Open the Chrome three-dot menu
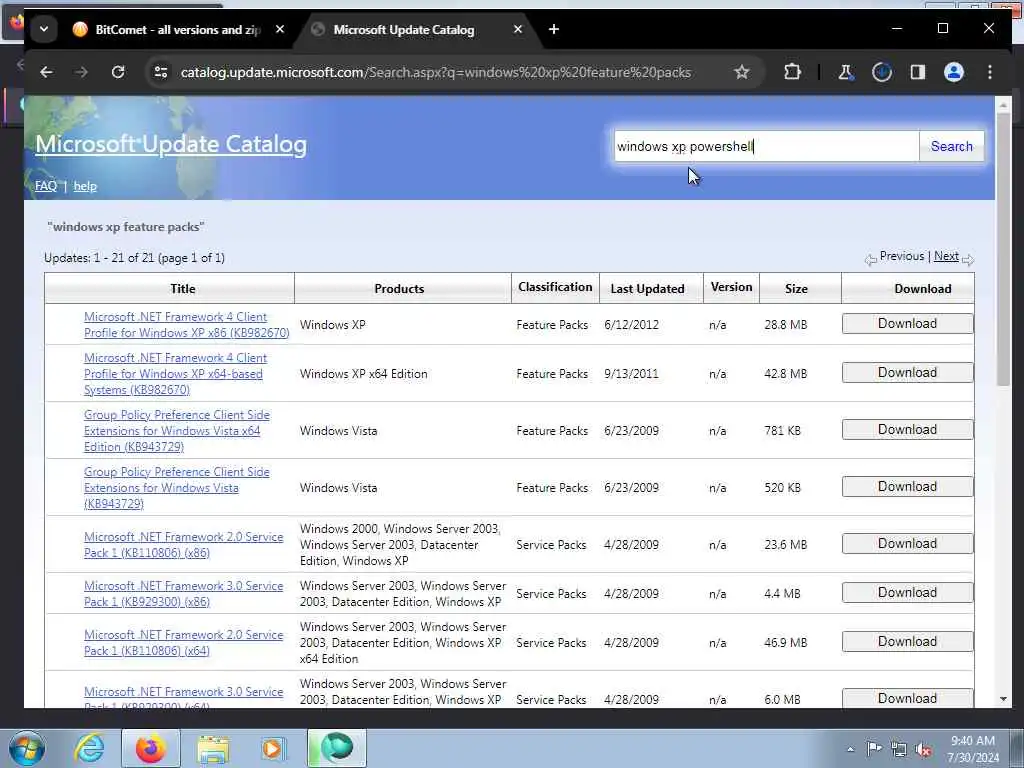This screenshot has width=1024, height=768. click(x=990, y=72)
